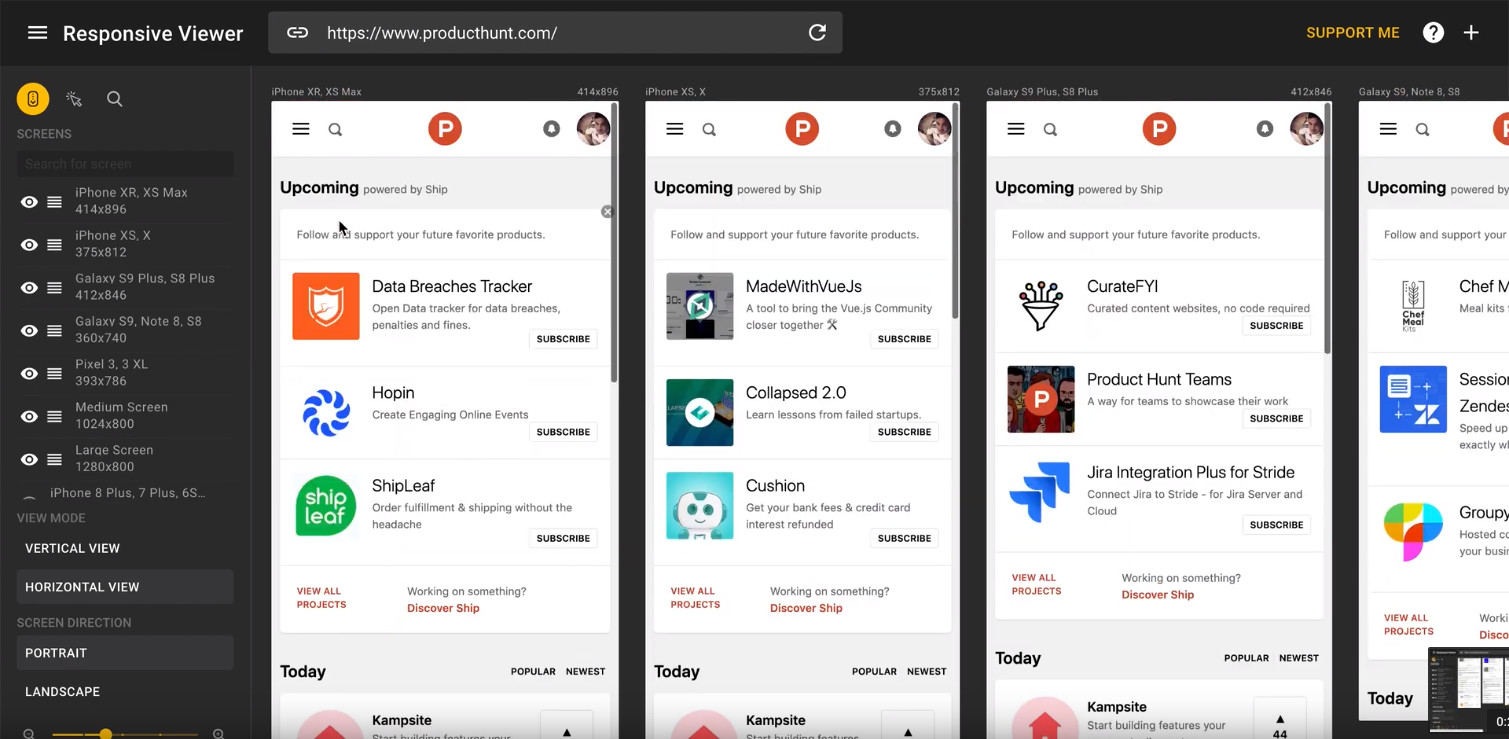Click search icon in iPhone XR screen

click(336, 130)
